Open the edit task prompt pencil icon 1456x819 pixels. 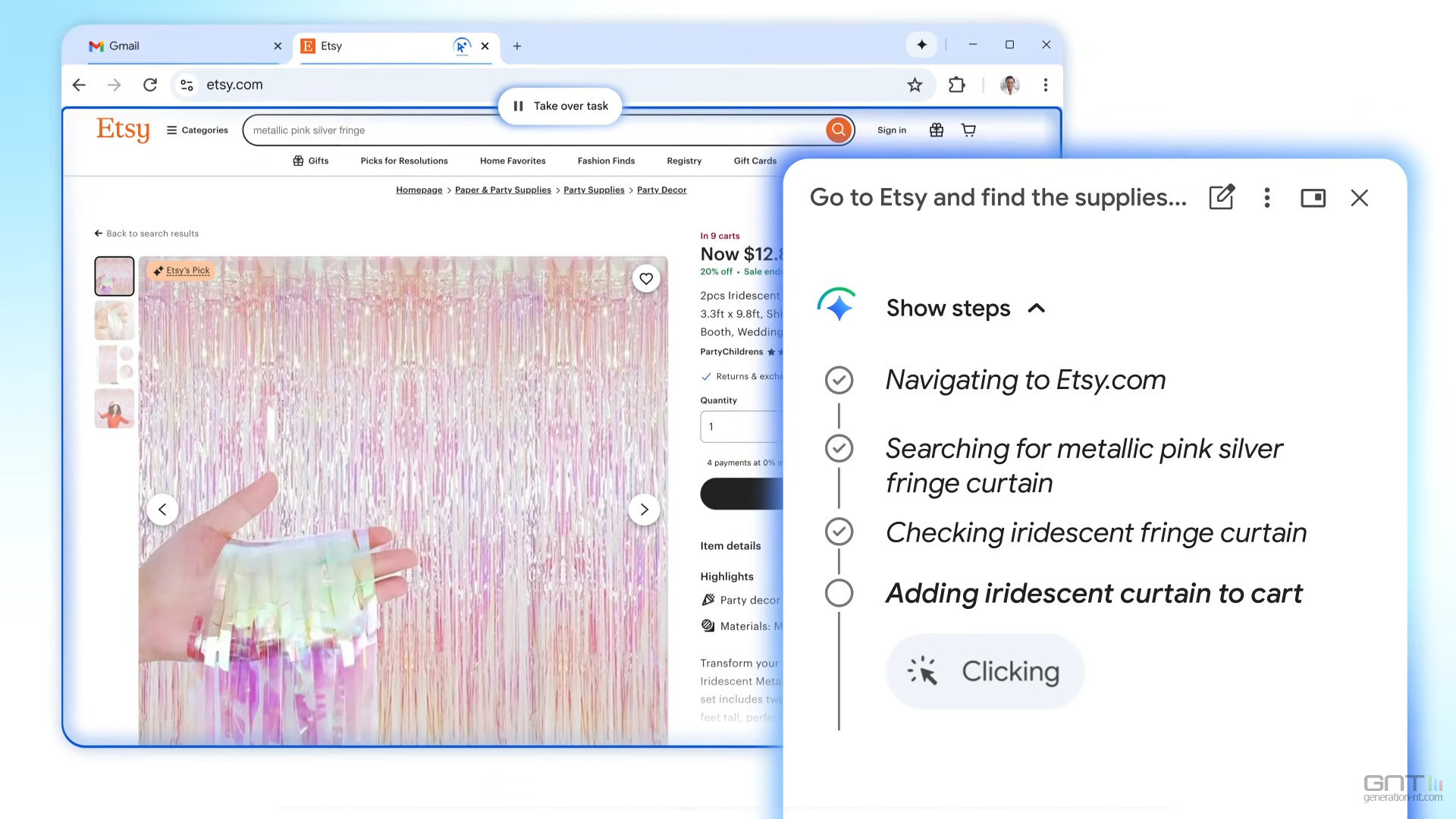point(1221,198)
